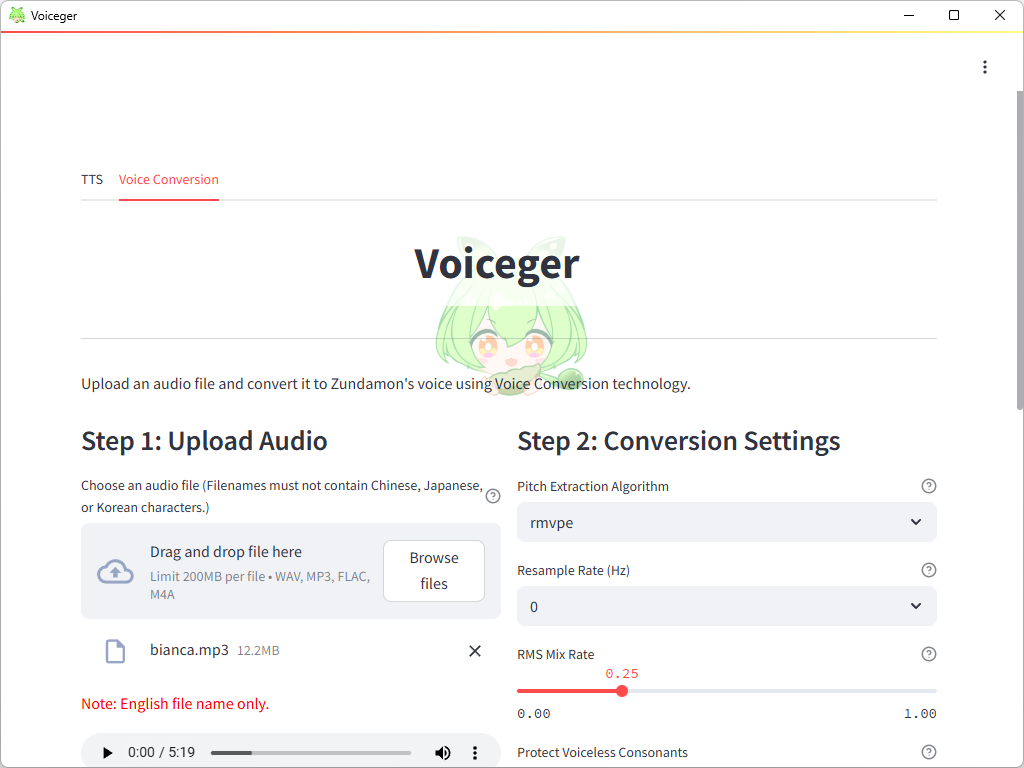The width and height of the screenshot is (1024, 768).
Task: Open the three-dot main menu
Action: tap(985, 67)
